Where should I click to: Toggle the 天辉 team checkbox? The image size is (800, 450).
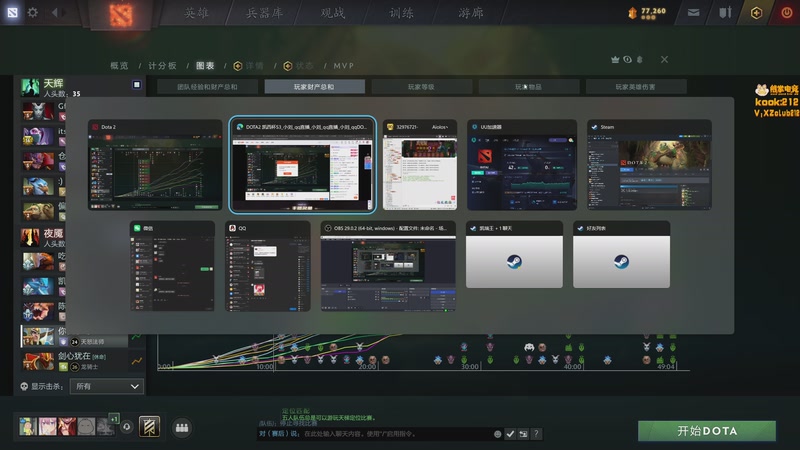[x=137, y=85]
